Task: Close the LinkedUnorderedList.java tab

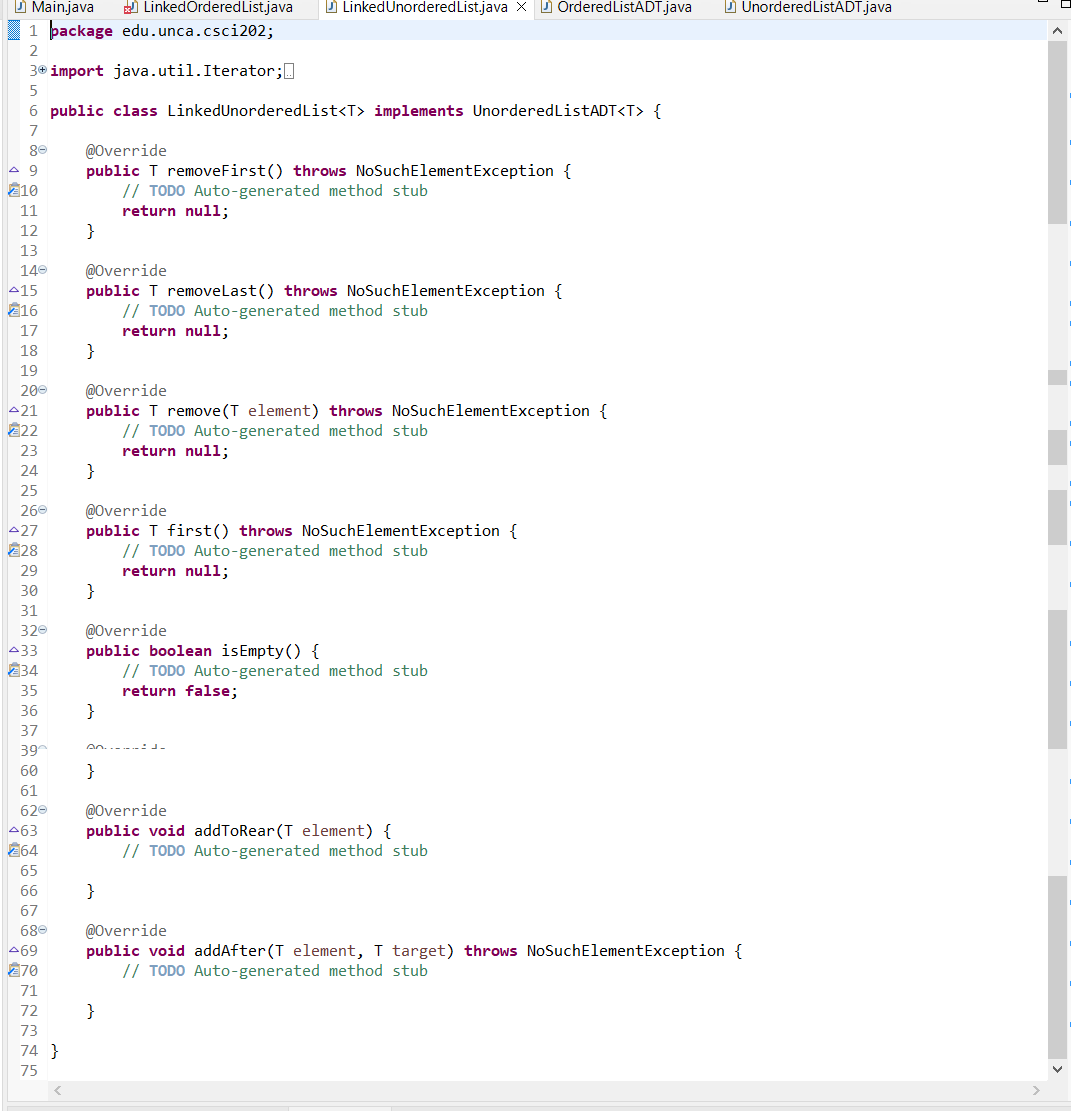Action: pos(521,7)
